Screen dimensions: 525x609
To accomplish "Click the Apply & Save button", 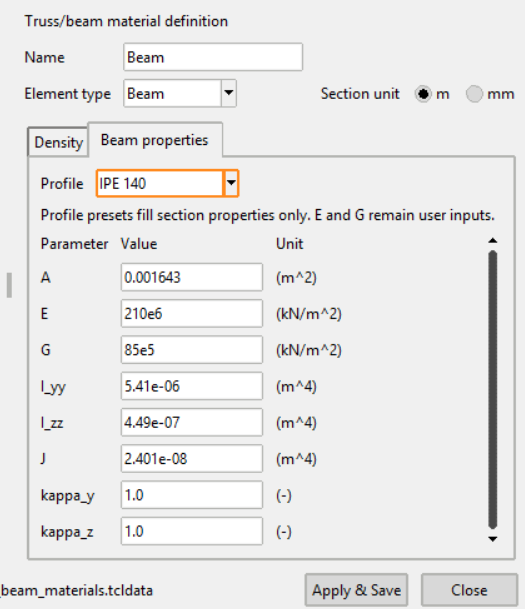I will point(356,590).
